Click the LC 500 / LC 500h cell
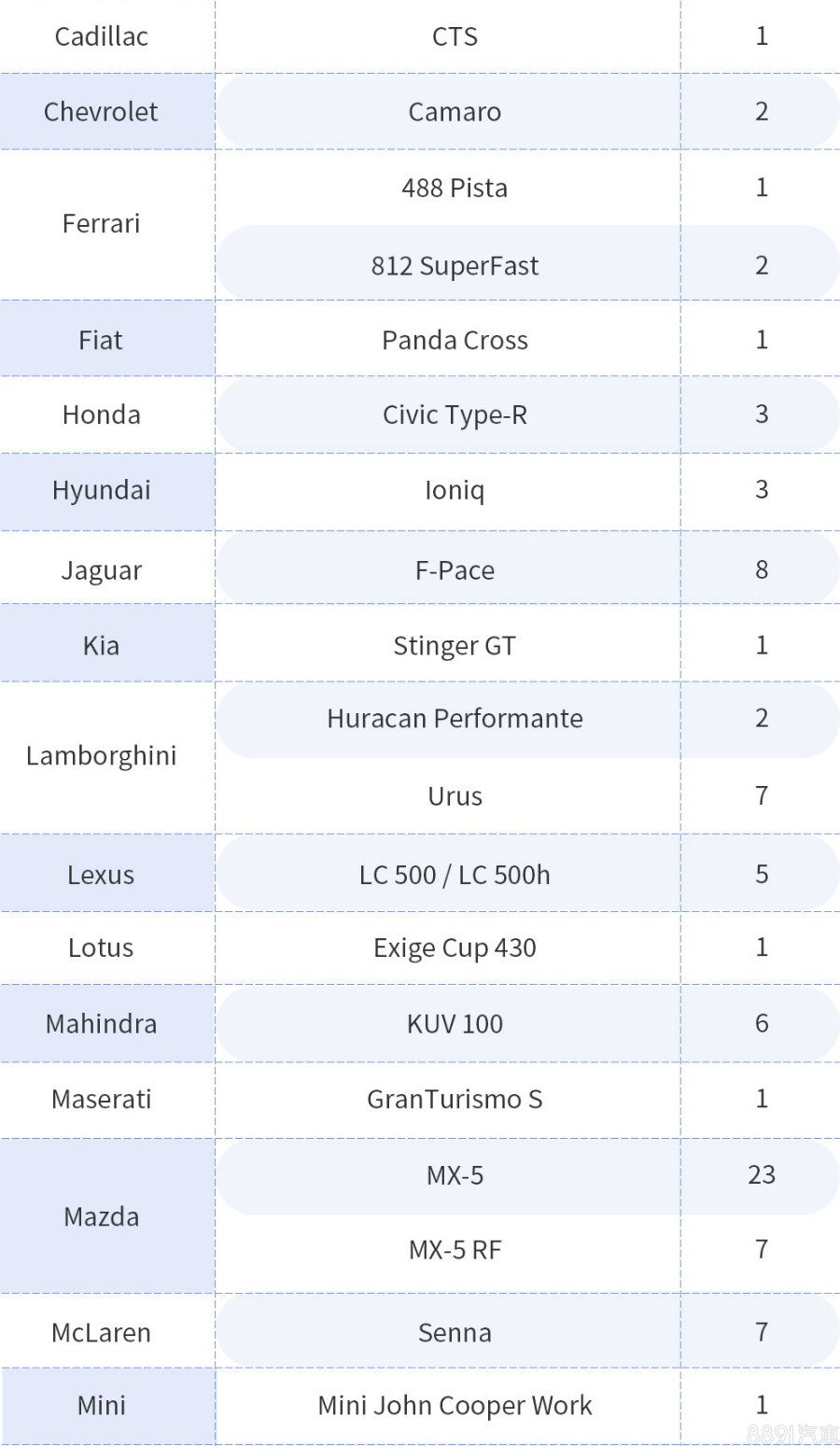Image resolution: width=840 pixels, height=1446 pixels. [x=455, y=876]
